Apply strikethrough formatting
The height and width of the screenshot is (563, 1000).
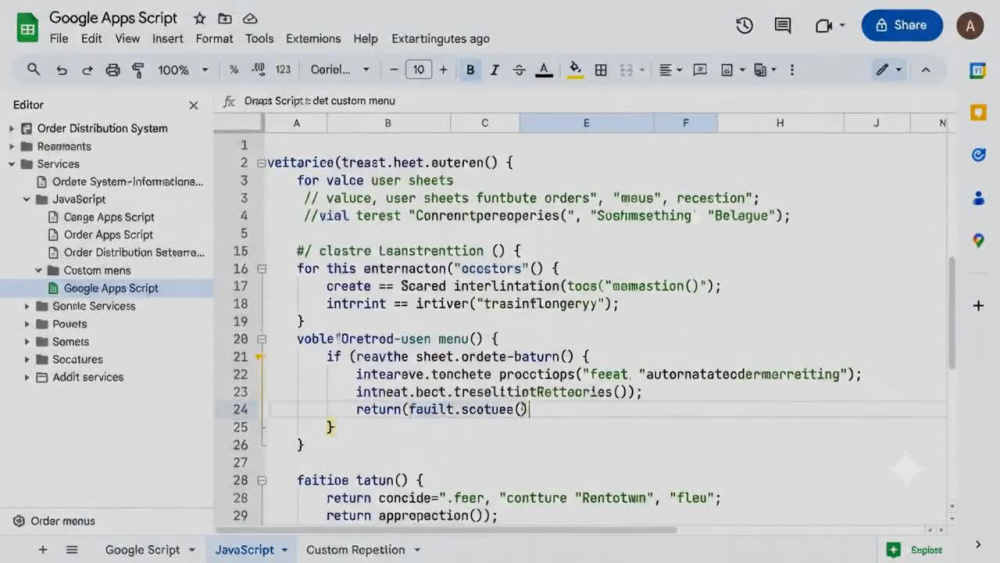click(x=518, y=70)
